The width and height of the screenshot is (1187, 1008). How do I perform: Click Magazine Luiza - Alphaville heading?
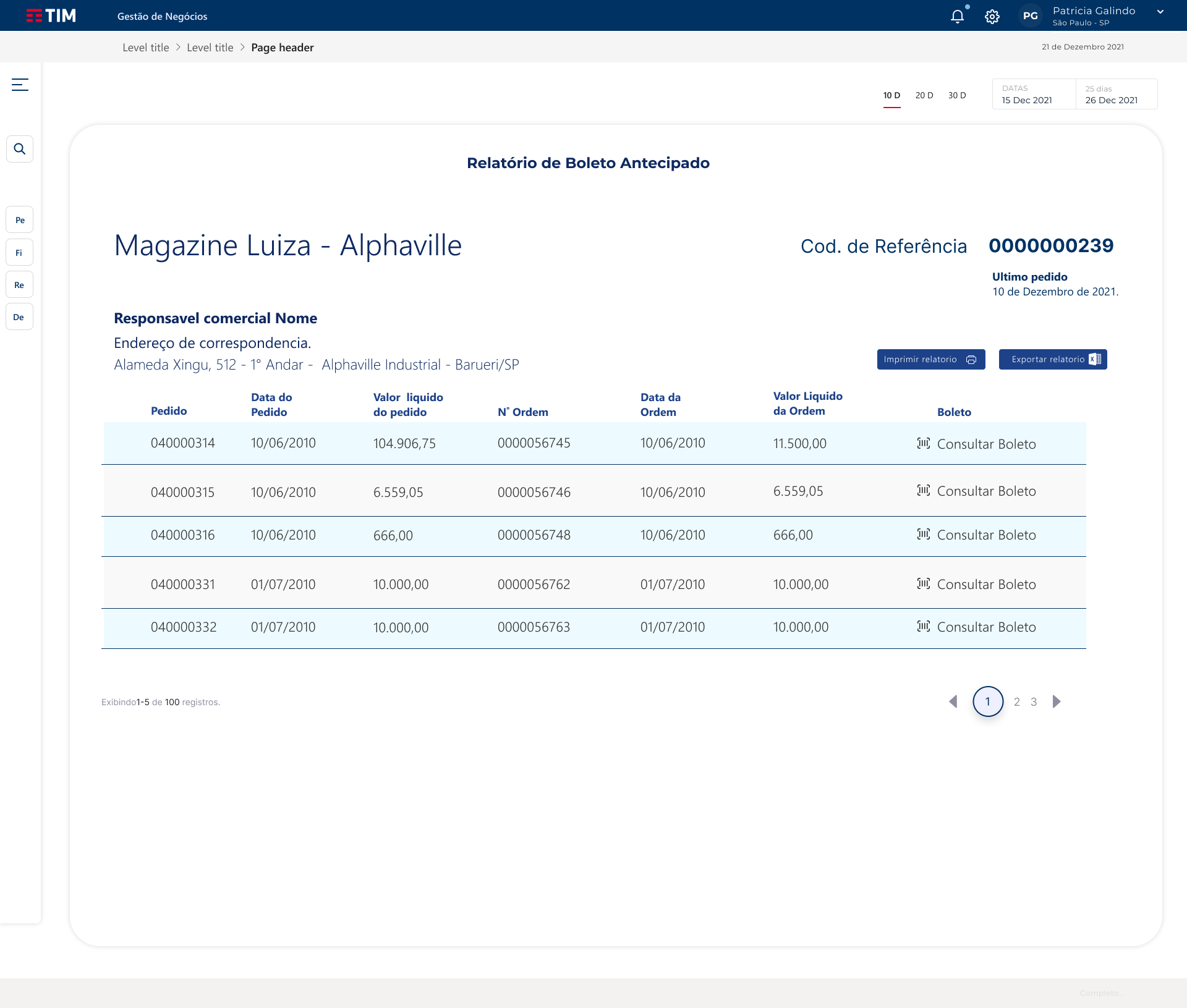point(288,246)
